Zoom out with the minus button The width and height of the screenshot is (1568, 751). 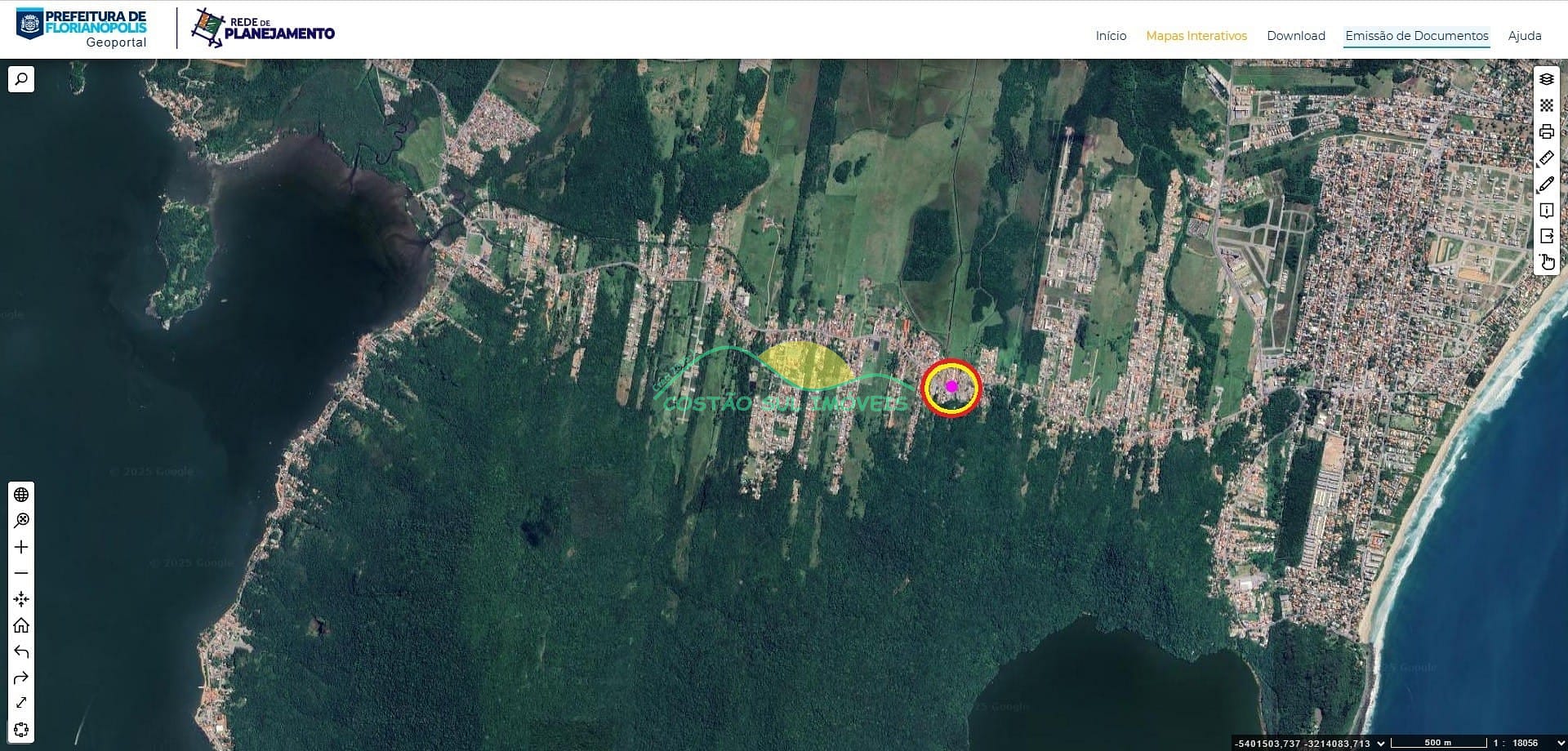[x=21, y=573]
